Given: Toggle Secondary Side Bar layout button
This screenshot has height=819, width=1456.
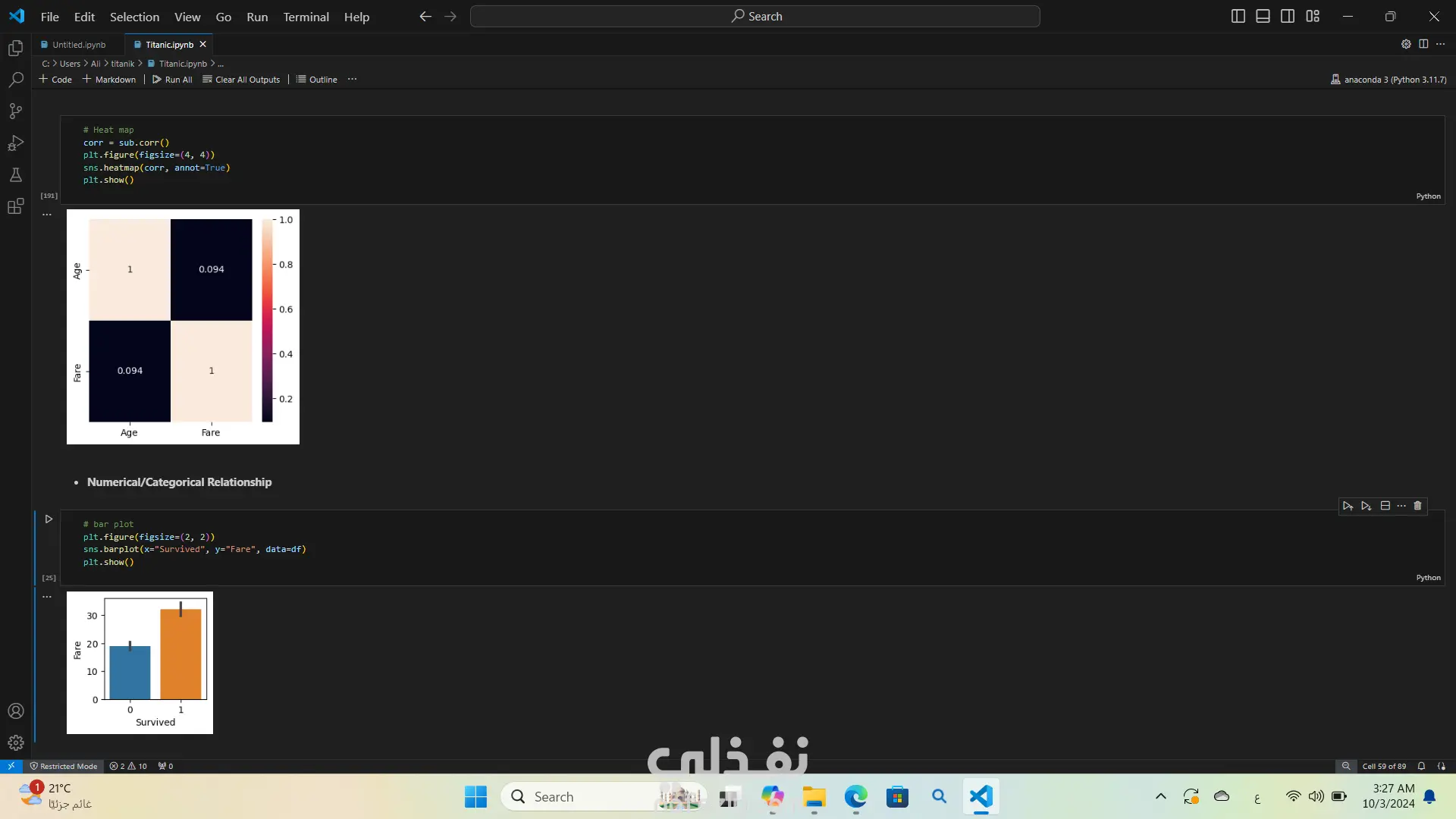Looking at the screenshot, I should (x=1288, y=16).
